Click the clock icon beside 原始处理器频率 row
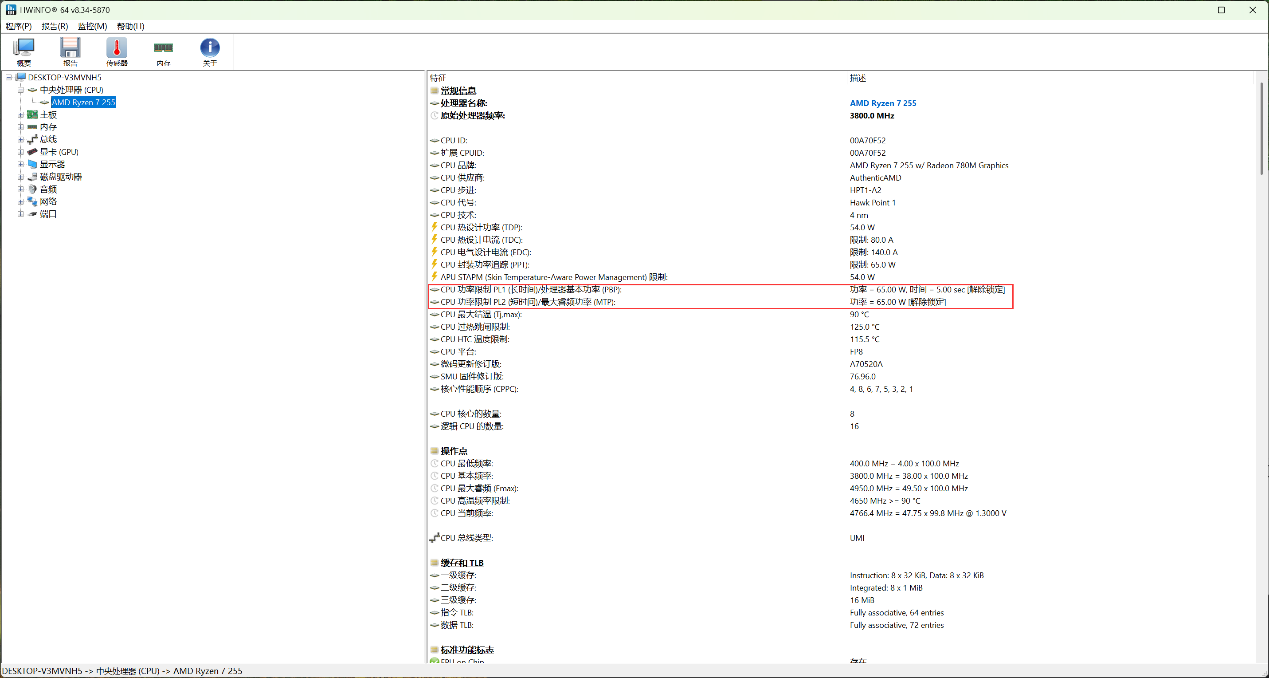This screenshot has height=678, width=1269. (x=434, y=116)
